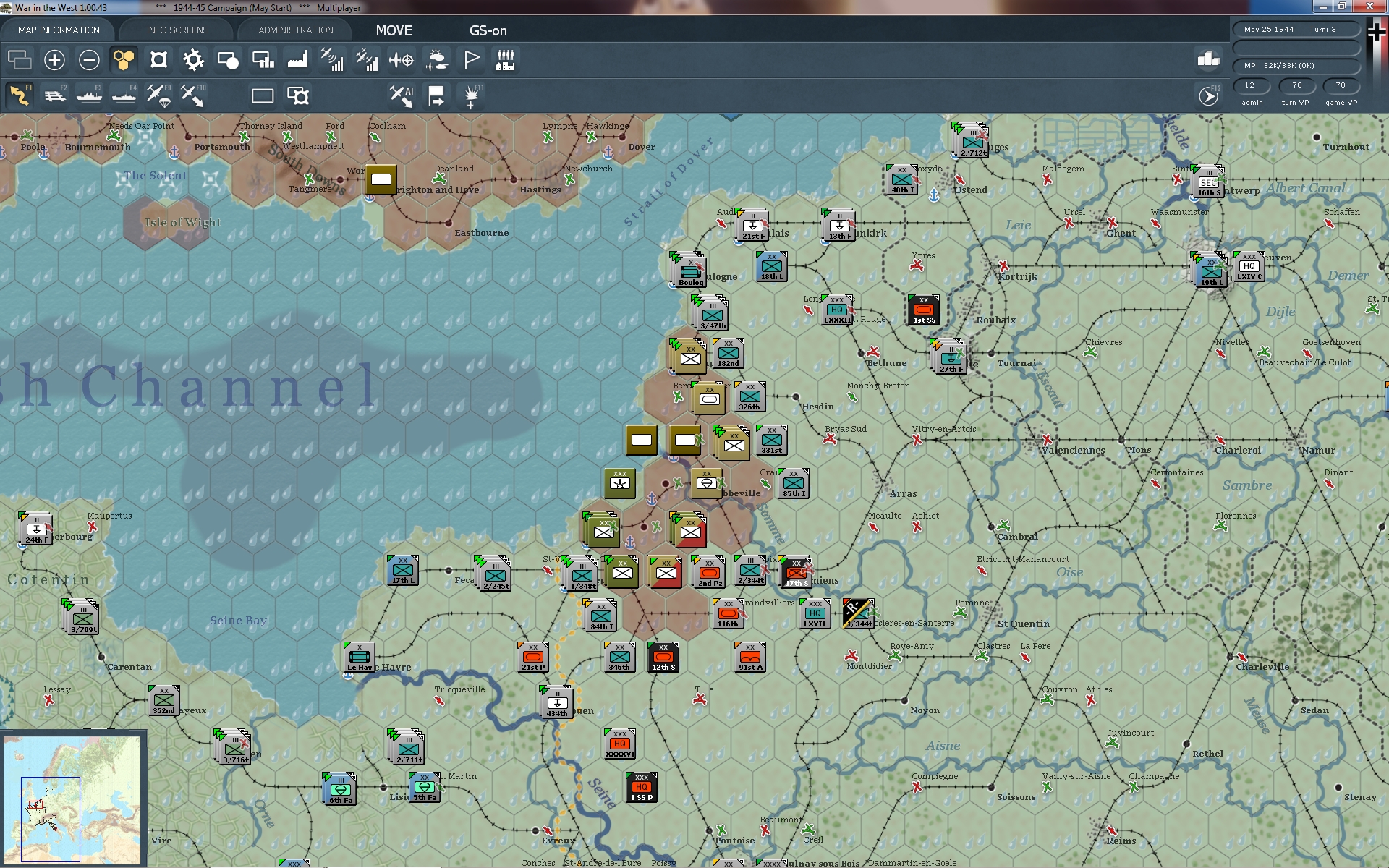The width and height of the screenshot is (1389, 868).
Task: Click the game VP value
Action: 1341,85
